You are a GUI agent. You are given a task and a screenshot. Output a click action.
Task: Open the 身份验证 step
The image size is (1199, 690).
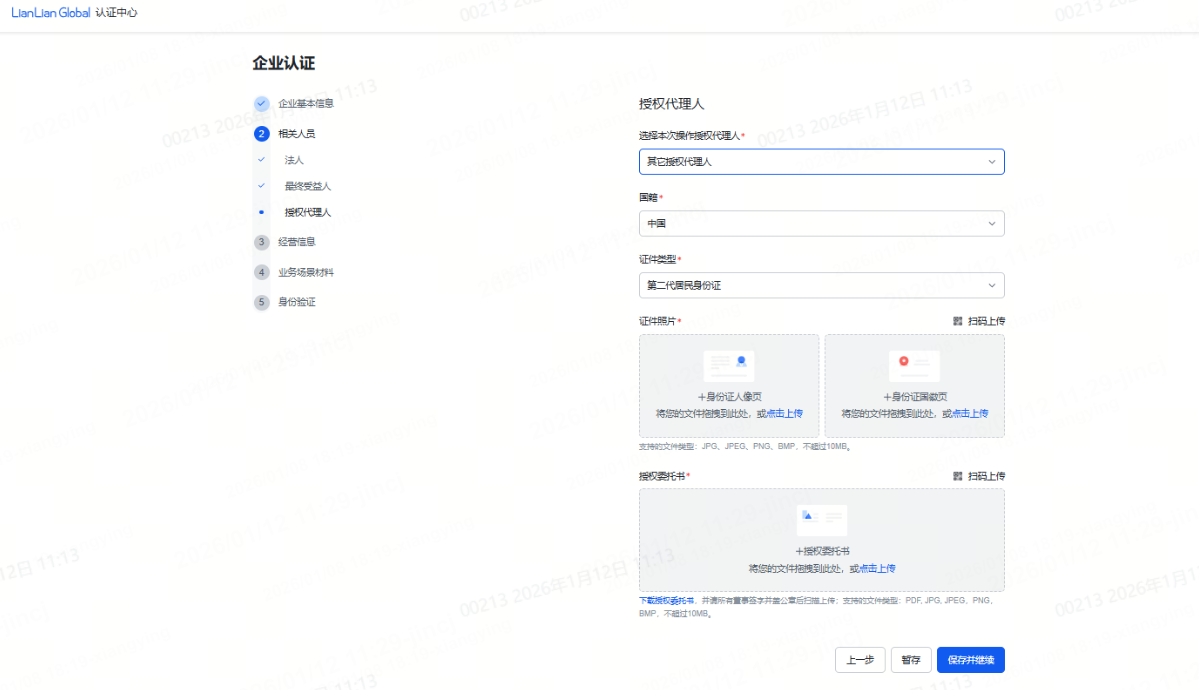[x=296, y=302]
